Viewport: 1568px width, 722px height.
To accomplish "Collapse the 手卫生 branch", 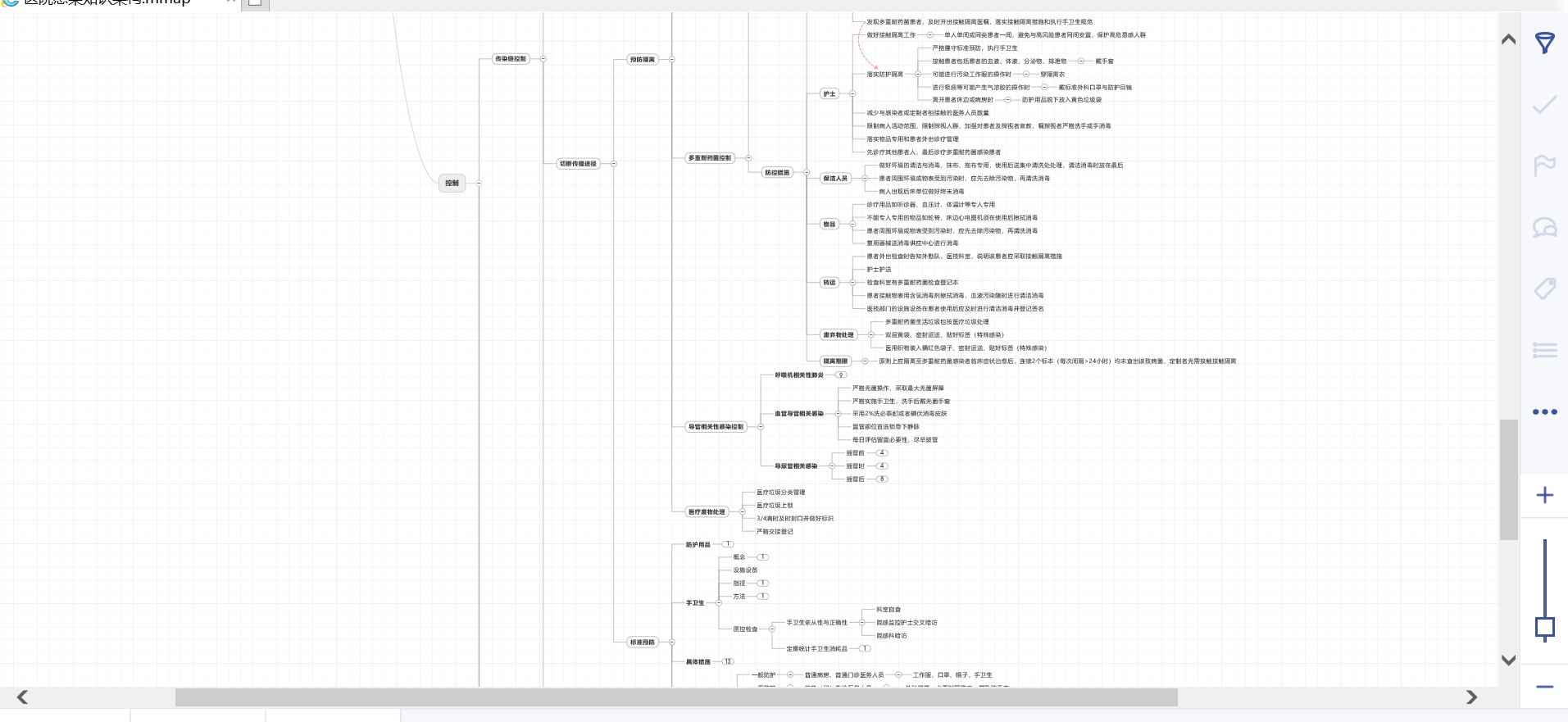I will tap(719, 603).
